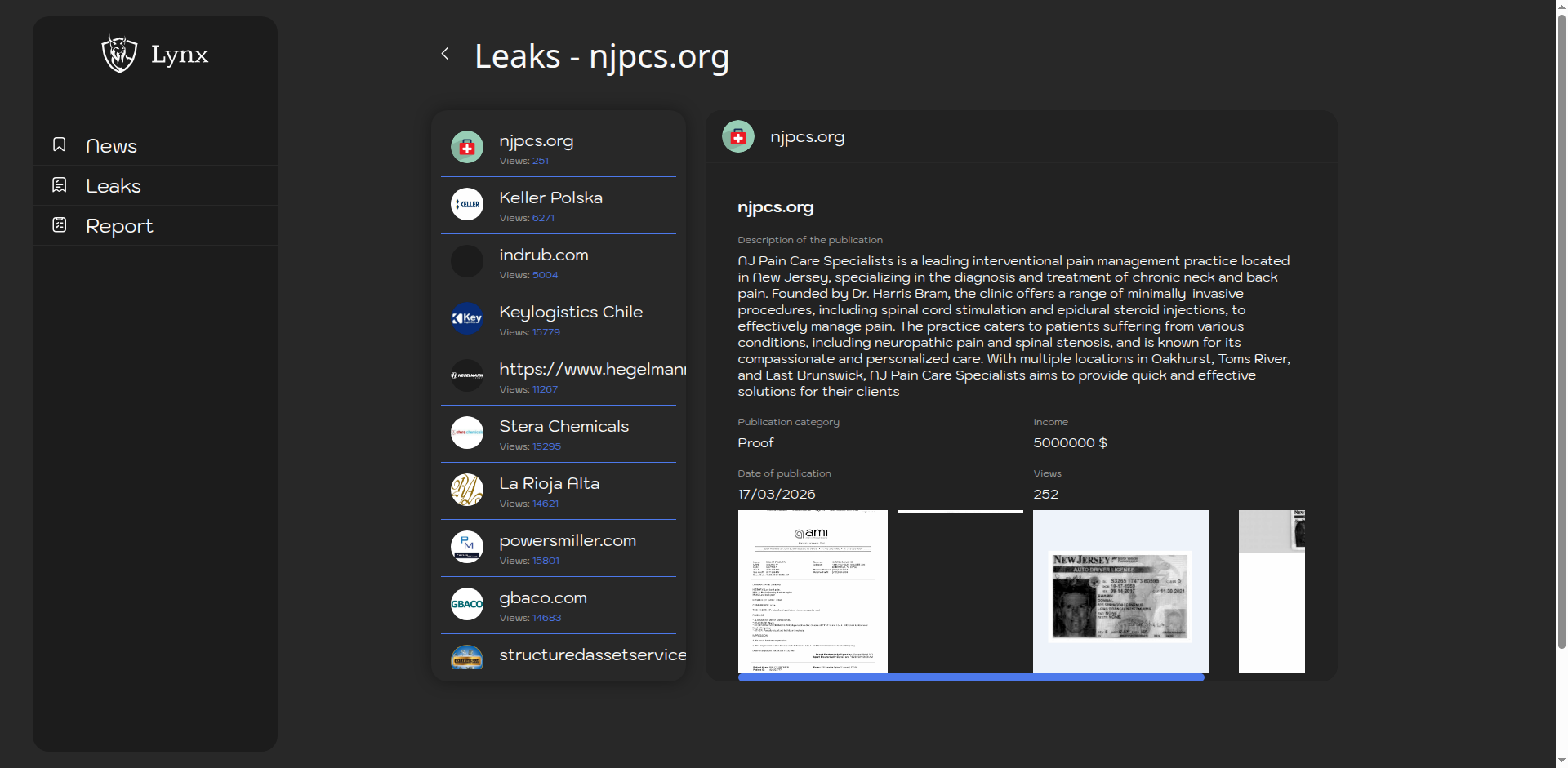Click "Views: 5004" under indrub.com
Viewport: 1568px width, 768px height.
coord(528,275)
